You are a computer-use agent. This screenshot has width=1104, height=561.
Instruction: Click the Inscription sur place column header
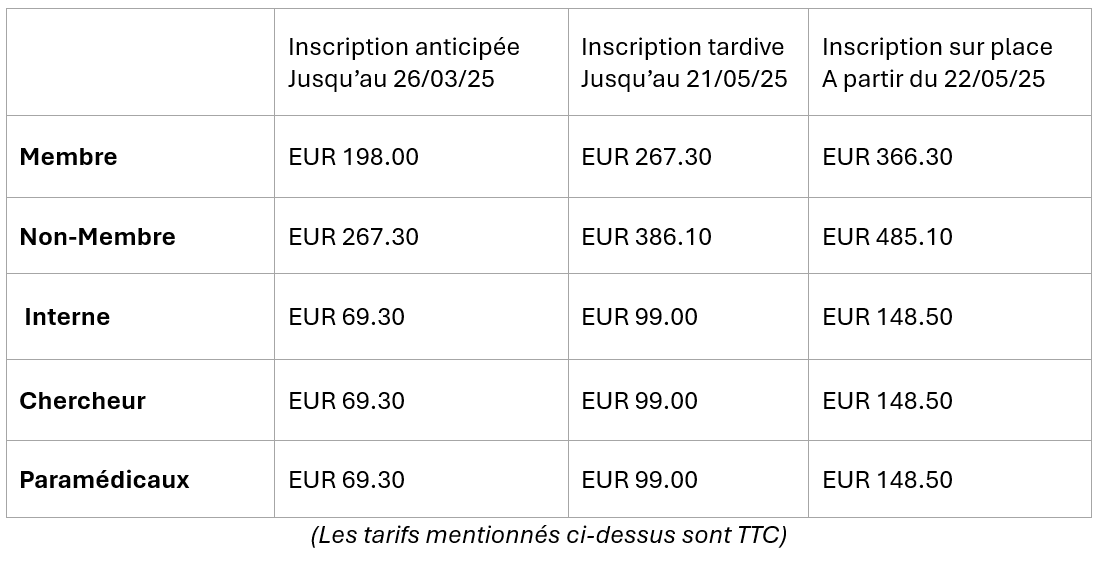(937, 63)
